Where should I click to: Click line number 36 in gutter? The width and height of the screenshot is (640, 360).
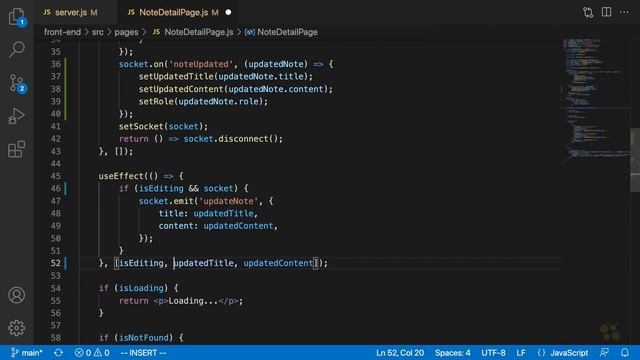pos(56,64)
